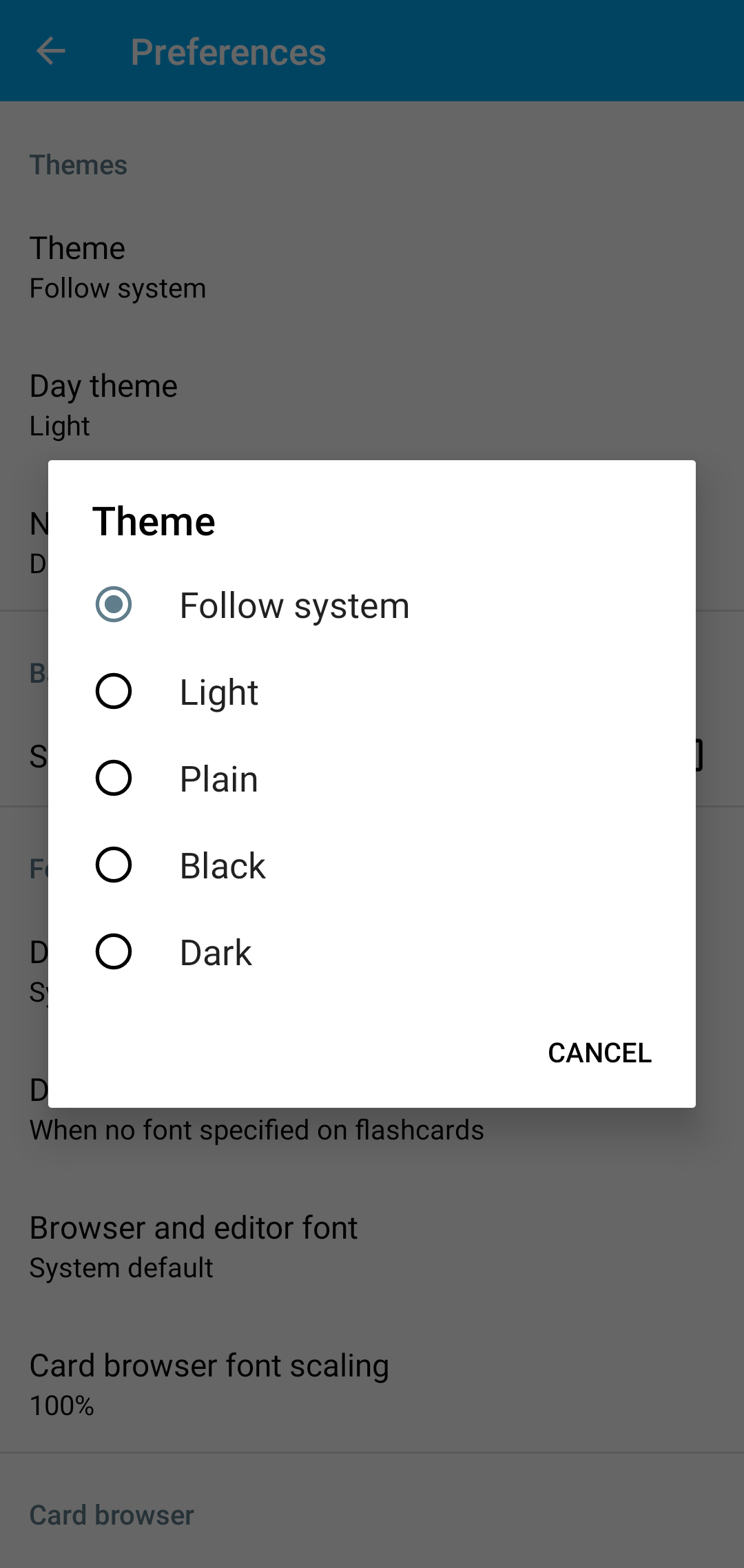Tap the 100% font scaling value
The height and width of the screenshot is (1568, 744).
[62, 1405]
